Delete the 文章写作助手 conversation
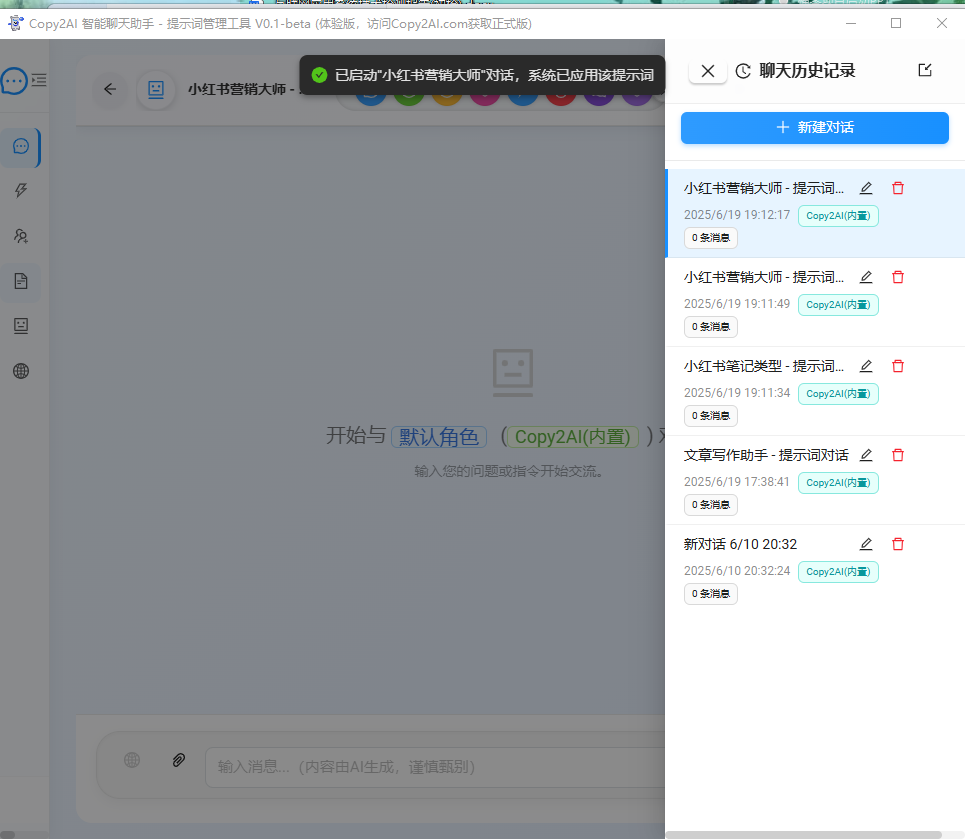Screen dimensions: 965x839 click(x=898, y=455)
